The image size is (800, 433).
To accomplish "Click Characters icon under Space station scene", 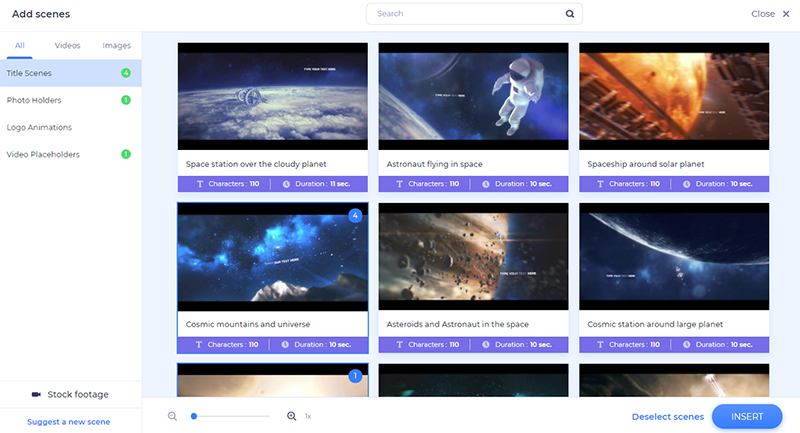I will [x=198, y=184].
